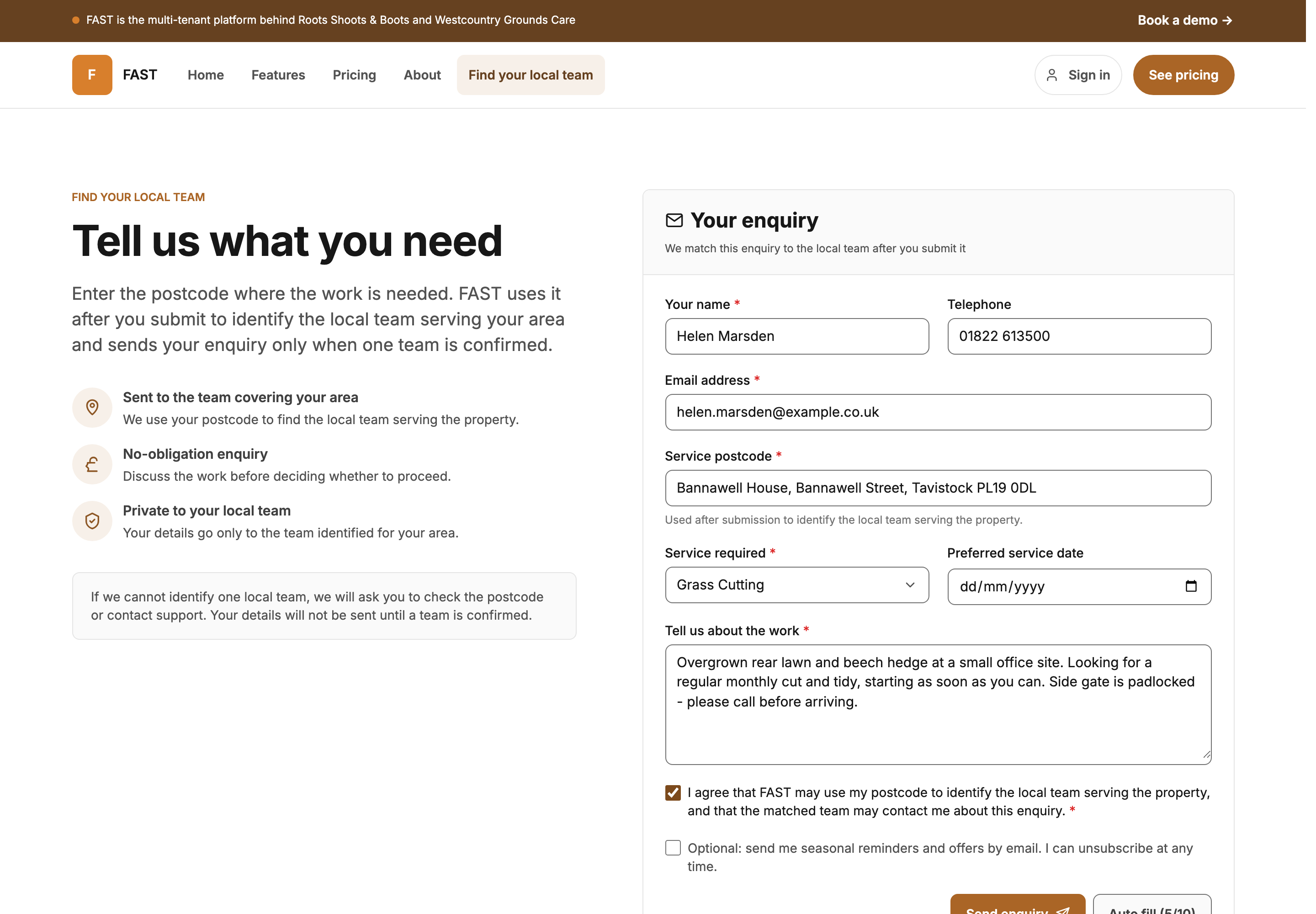Screen dimensions: 1316x914
Task: Click the See pricing button
Action: (x=1183, y=75)
